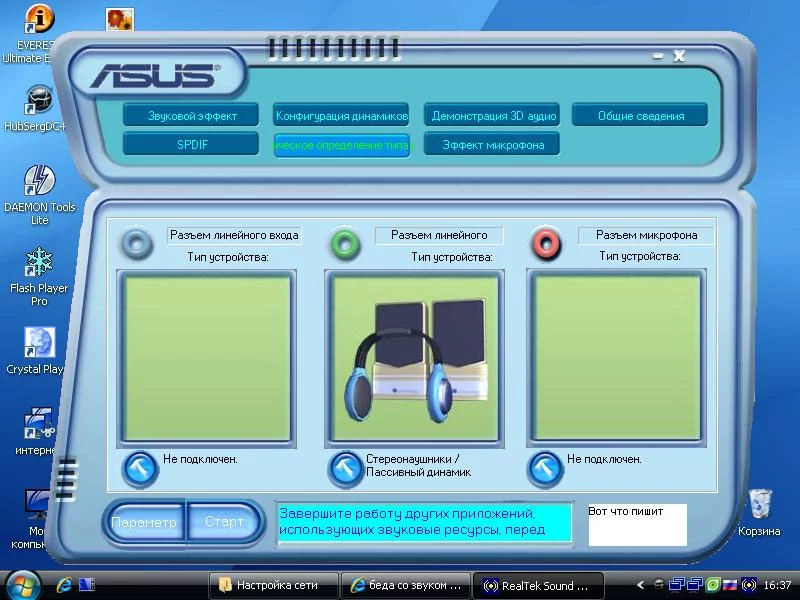Click the Параметр button
The width and height of the screenshot is (800, 600).
coord(145,522)
